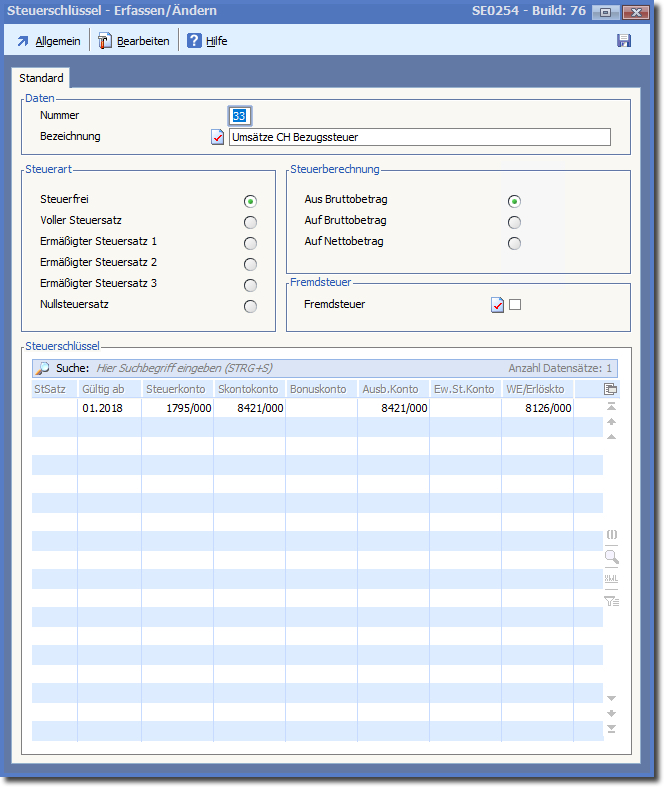Click the note icon beside Bezeichnung field
The width and height of the screenshot is (664, 787).
[x=218, y=138]
